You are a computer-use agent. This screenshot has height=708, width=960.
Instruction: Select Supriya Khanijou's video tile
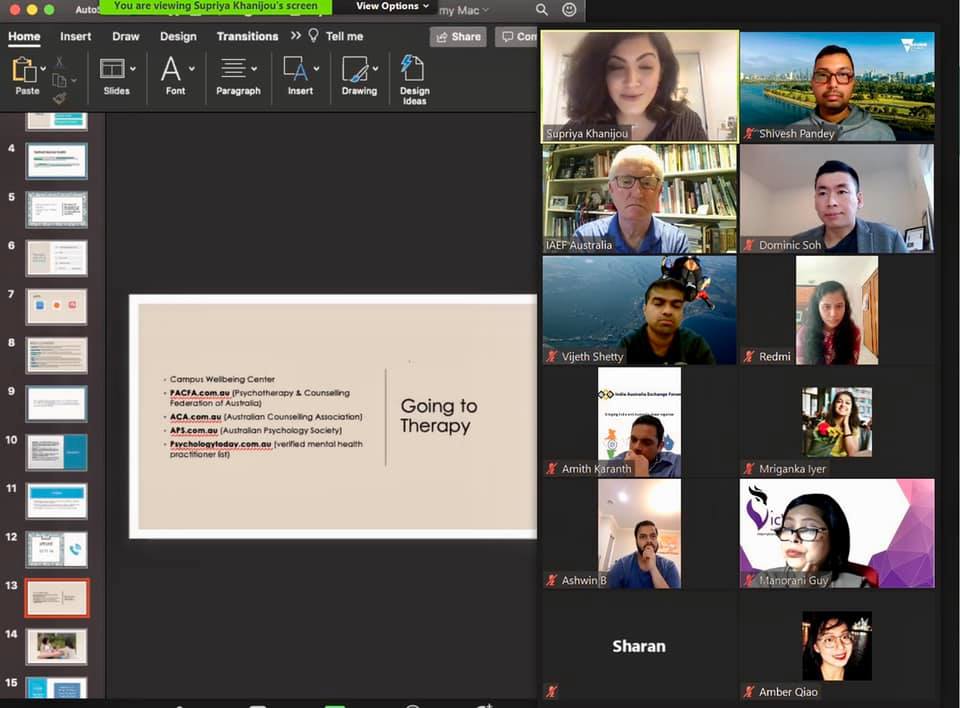tap(640, 86)
